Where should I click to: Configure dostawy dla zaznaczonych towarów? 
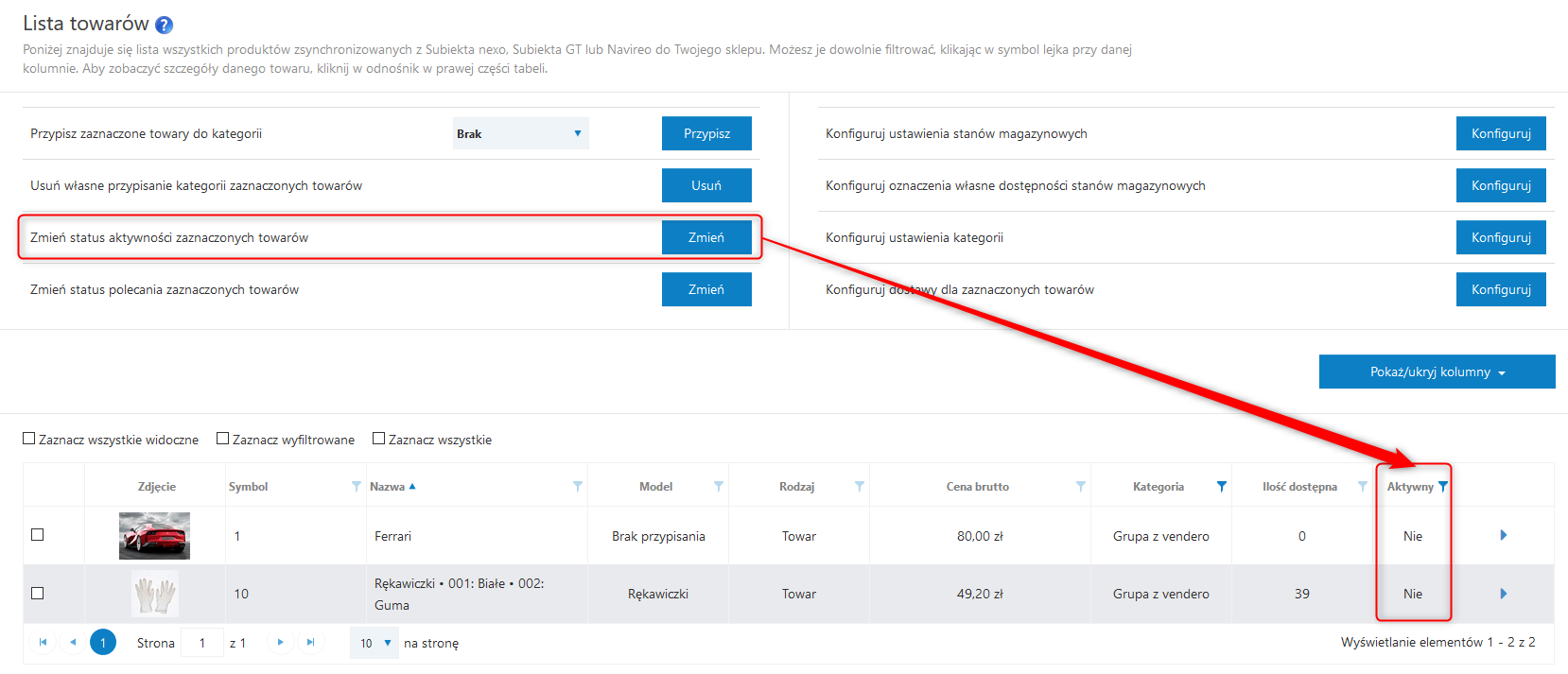[1501, 289]
